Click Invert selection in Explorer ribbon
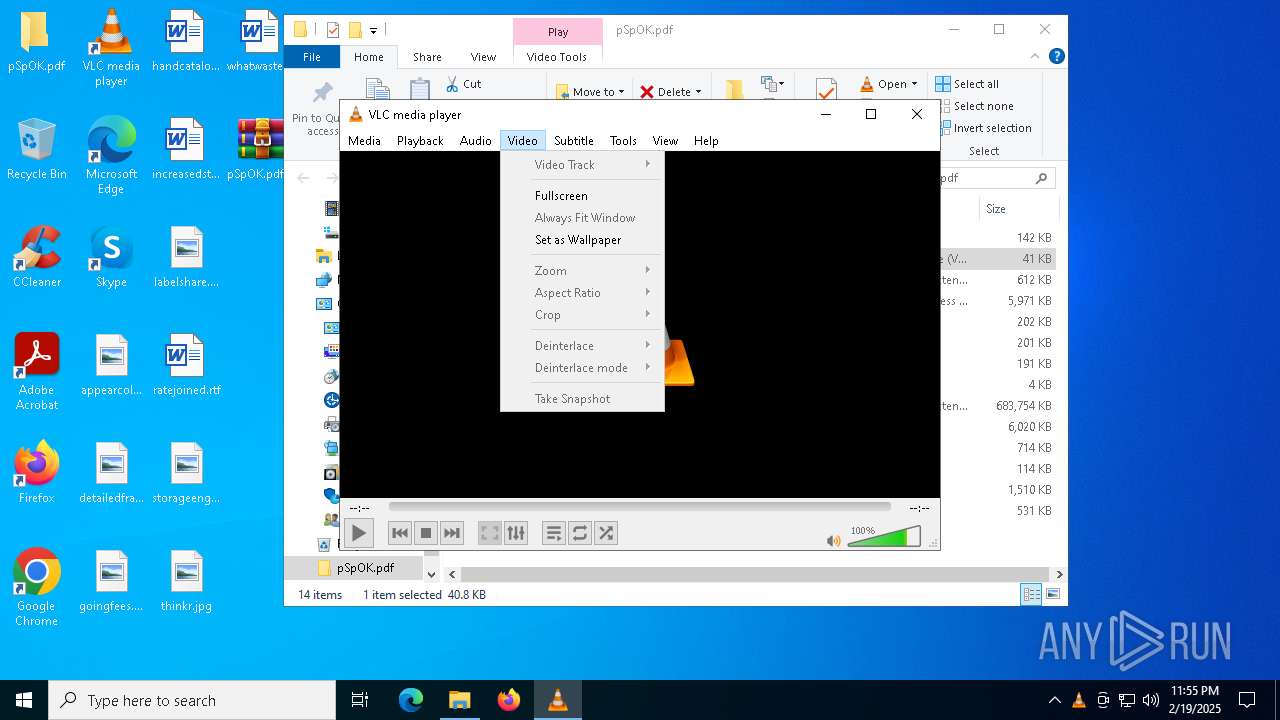This screenshot has height=720, width=1280. tap(983, 128)
